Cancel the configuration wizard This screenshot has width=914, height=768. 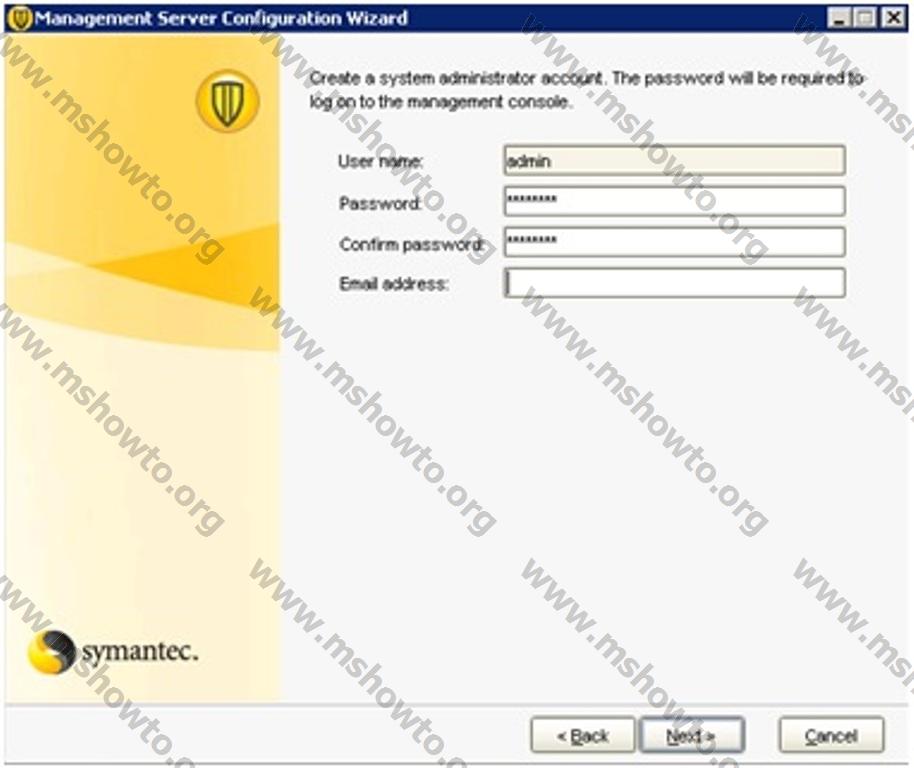coord(830,736)
